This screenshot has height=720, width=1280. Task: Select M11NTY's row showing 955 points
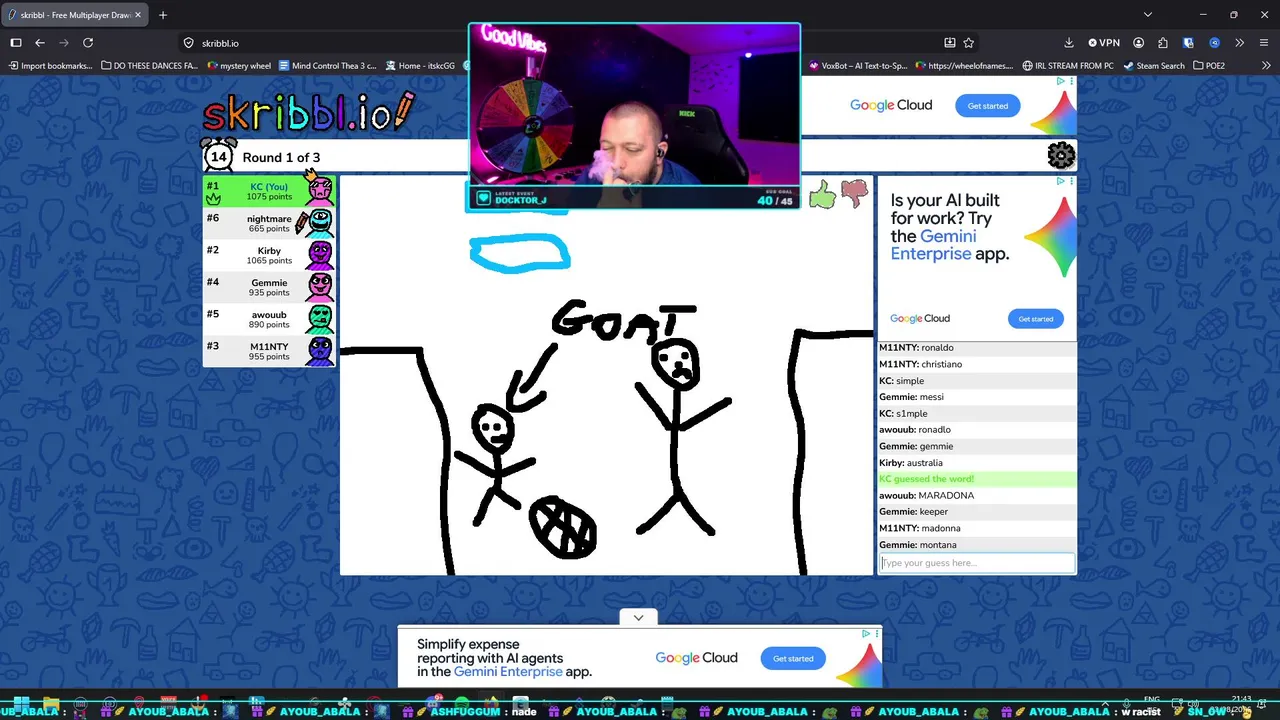(x=269, y=351)
